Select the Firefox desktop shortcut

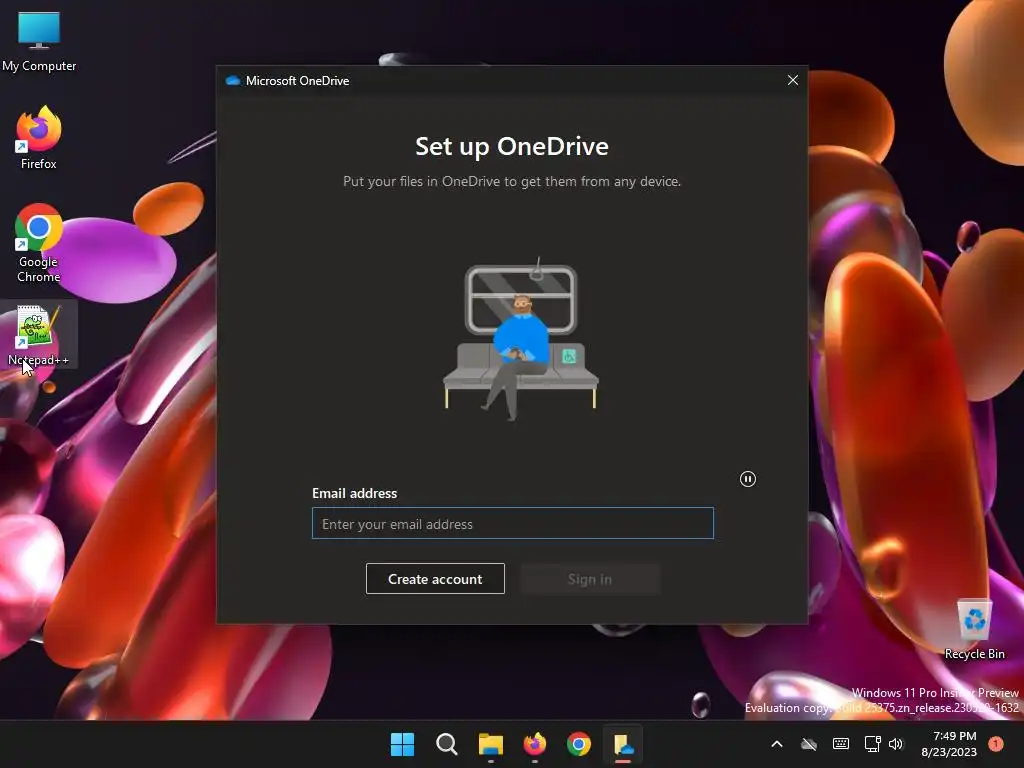[39, 138]
